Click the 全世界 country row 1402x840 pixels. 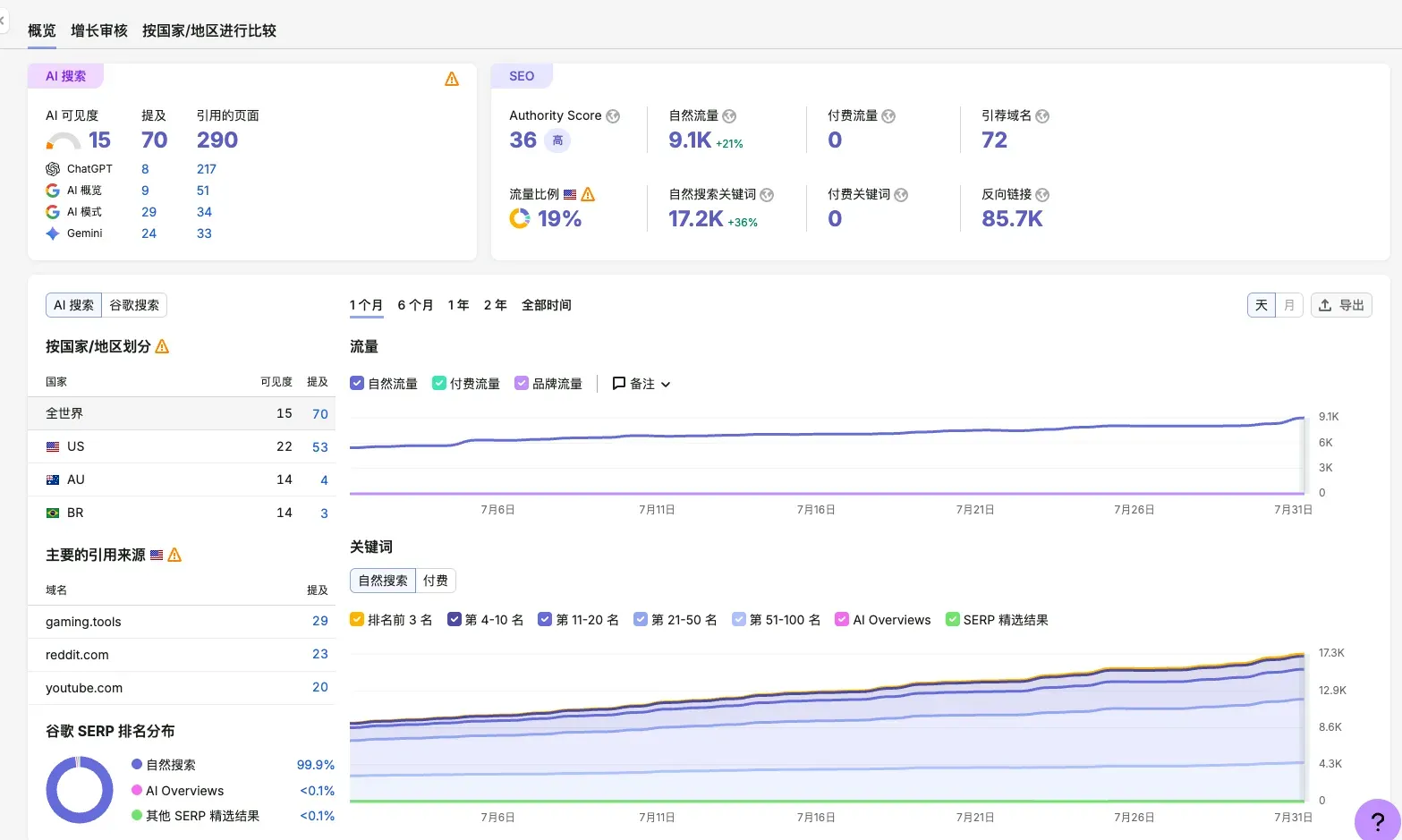(x=182, y=413)
